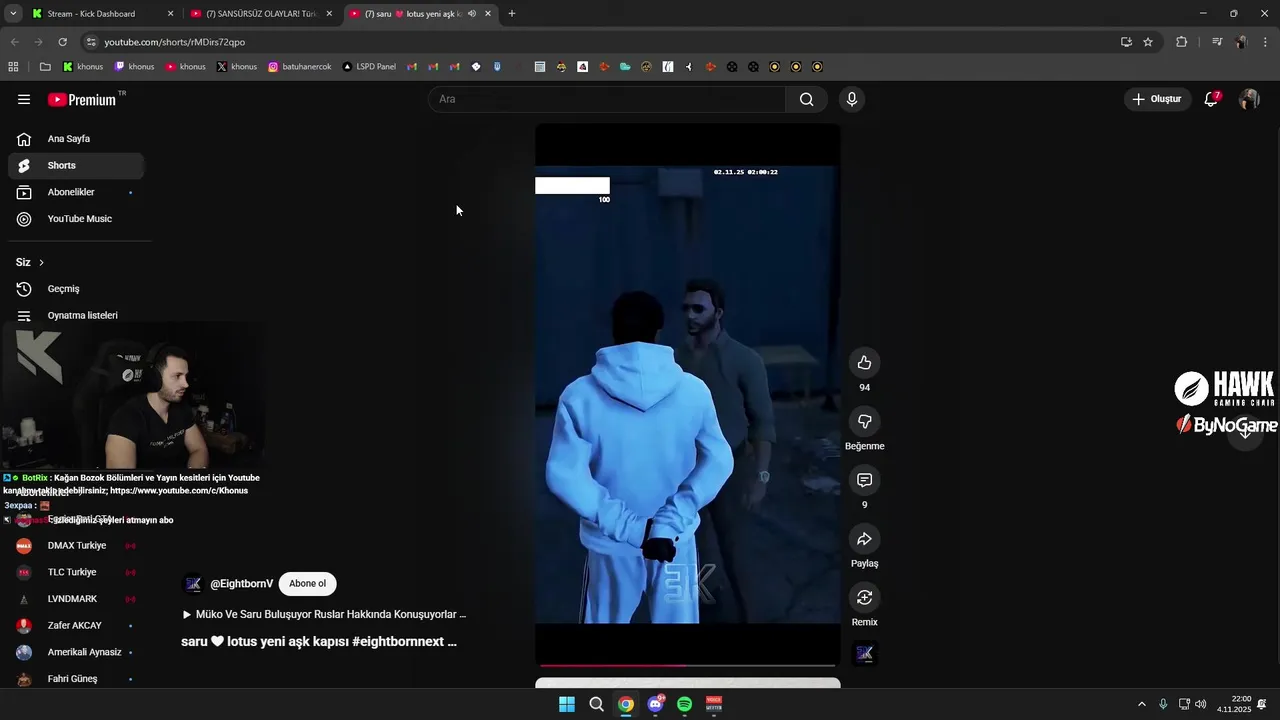The height and width of the screenshot is (720, 1280).
Task: Open Zafer AKCAY subscription channel
Action: (76, 626)
